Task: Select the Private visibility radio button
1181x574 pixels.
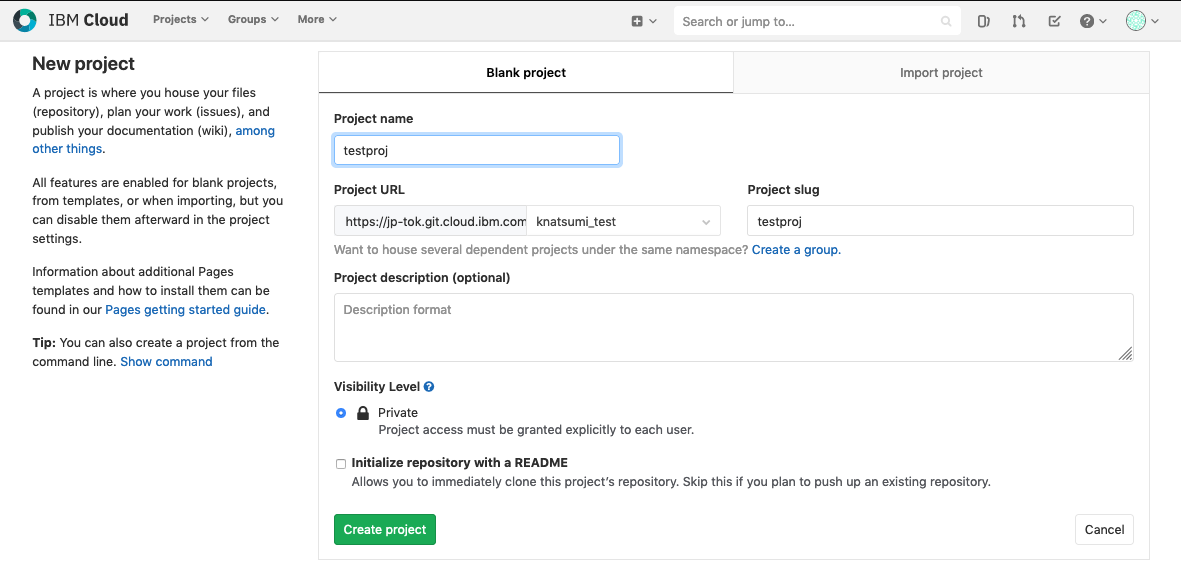Action: pyautogui.click(x=341, y=413)
